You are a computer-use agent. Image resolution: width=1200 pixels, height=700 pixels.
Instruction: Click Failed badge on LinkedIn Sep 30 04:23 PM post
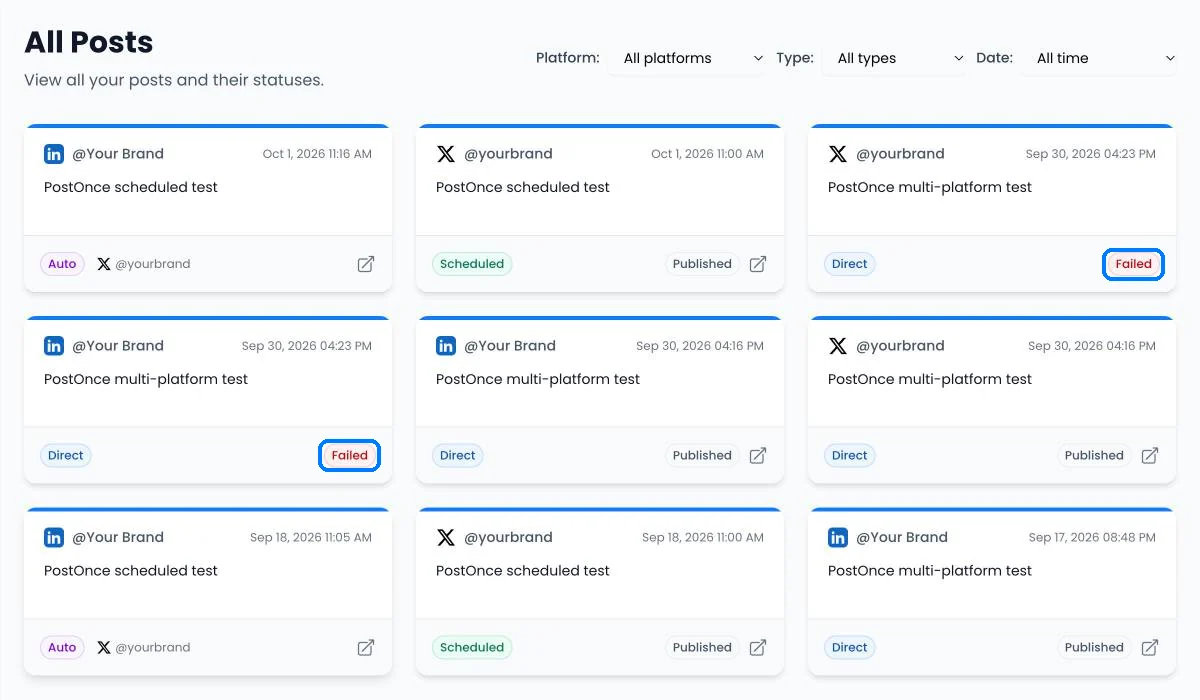(x=350, y=456)
